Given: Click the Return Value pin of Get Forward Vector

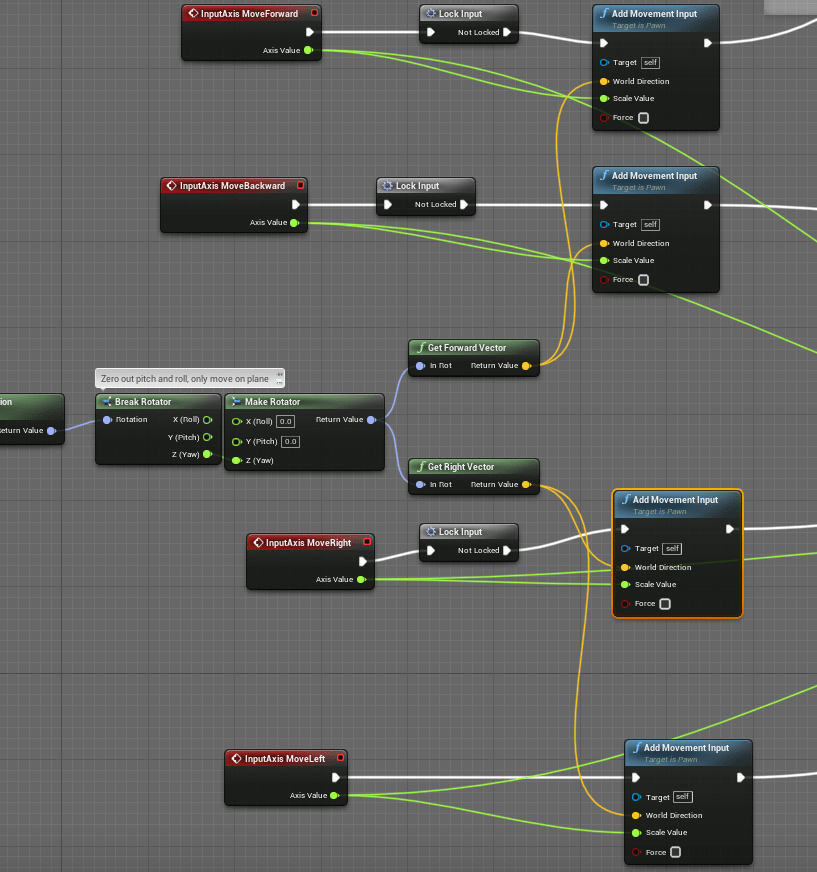Looking at the screenshot, I should pyautogui.click(x=526, y=366).
